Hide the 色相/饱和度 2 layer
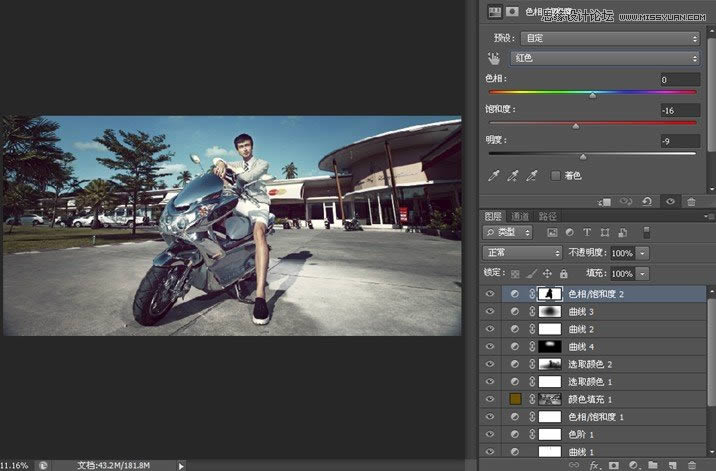This screenshot has height=471, width=716. (x=490, y=294)
